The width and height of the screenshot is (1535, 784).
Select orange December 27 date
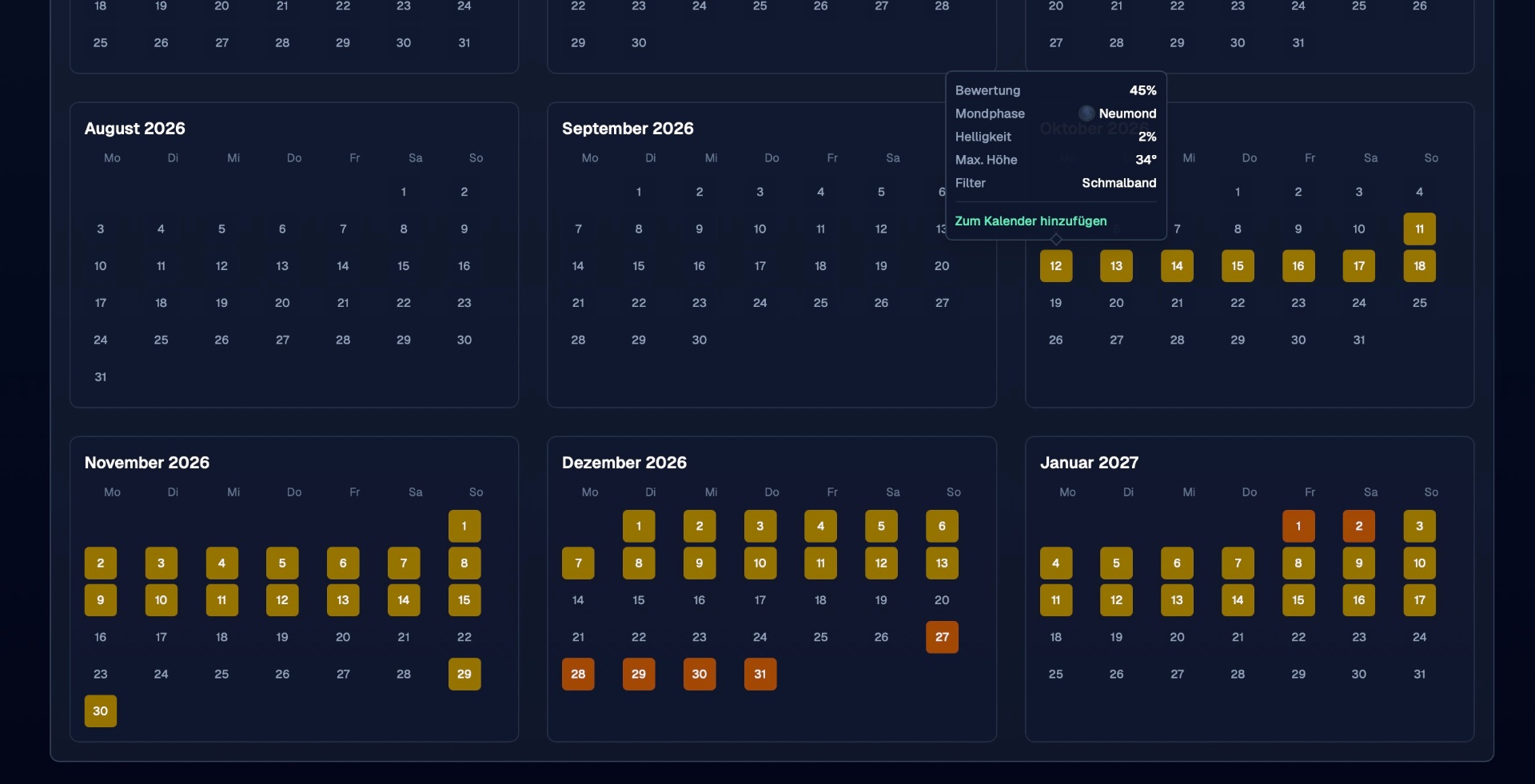click(x=942, y=637)
